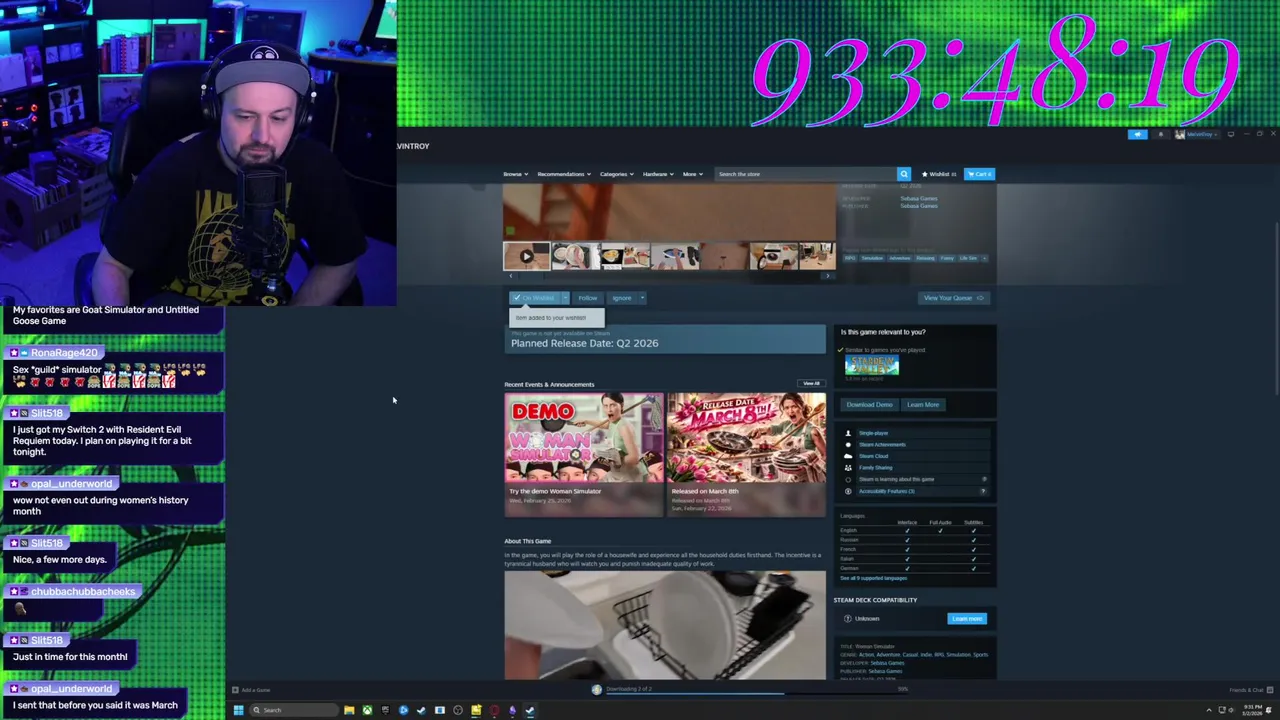Viewport: 1280px width, 720px height.
Task: Open the Xbox app taskbar icon
Action: pos(367,710)
